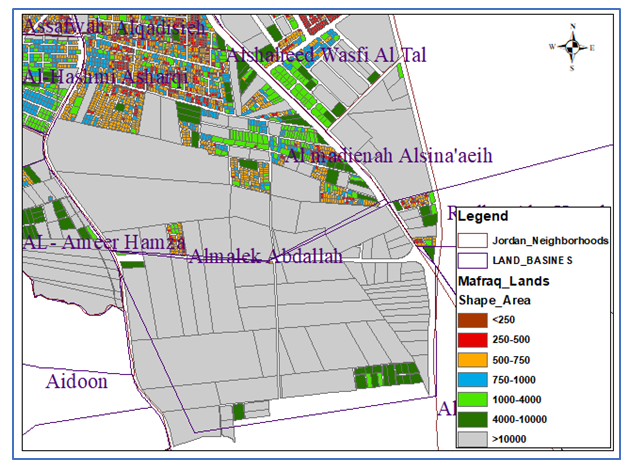The width and height of the screenshot is (634, 470).
Task: Click the Jordan_Neighborhoods legend symbol box
Action: 472,240
